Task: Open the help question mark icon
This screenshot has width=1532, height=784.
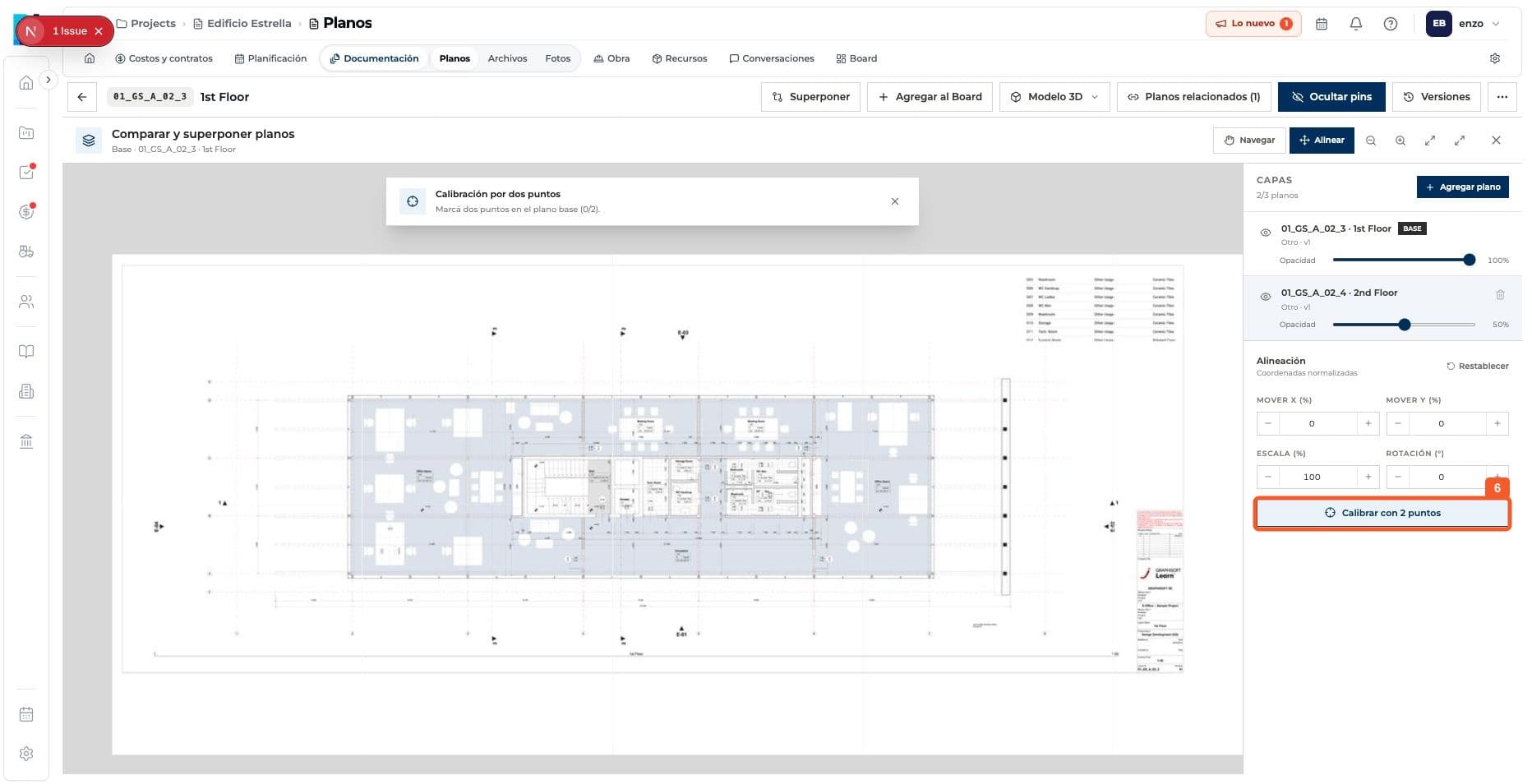Action: coord(1391,24)
